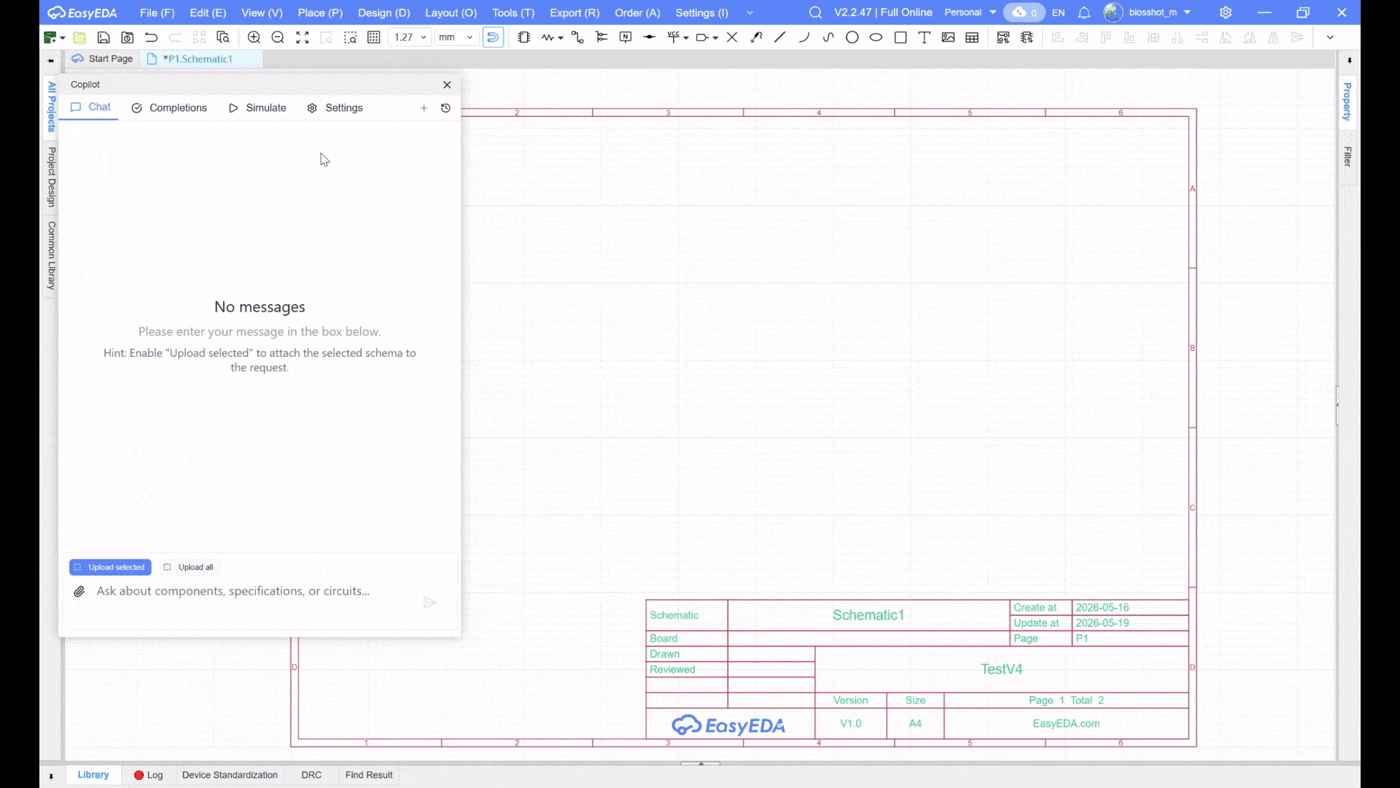Place a VCC net flag

[x=673, y=37]
